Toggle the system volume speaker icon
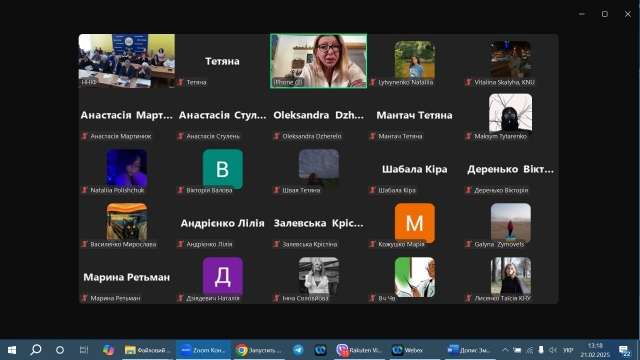 (553, 350)
